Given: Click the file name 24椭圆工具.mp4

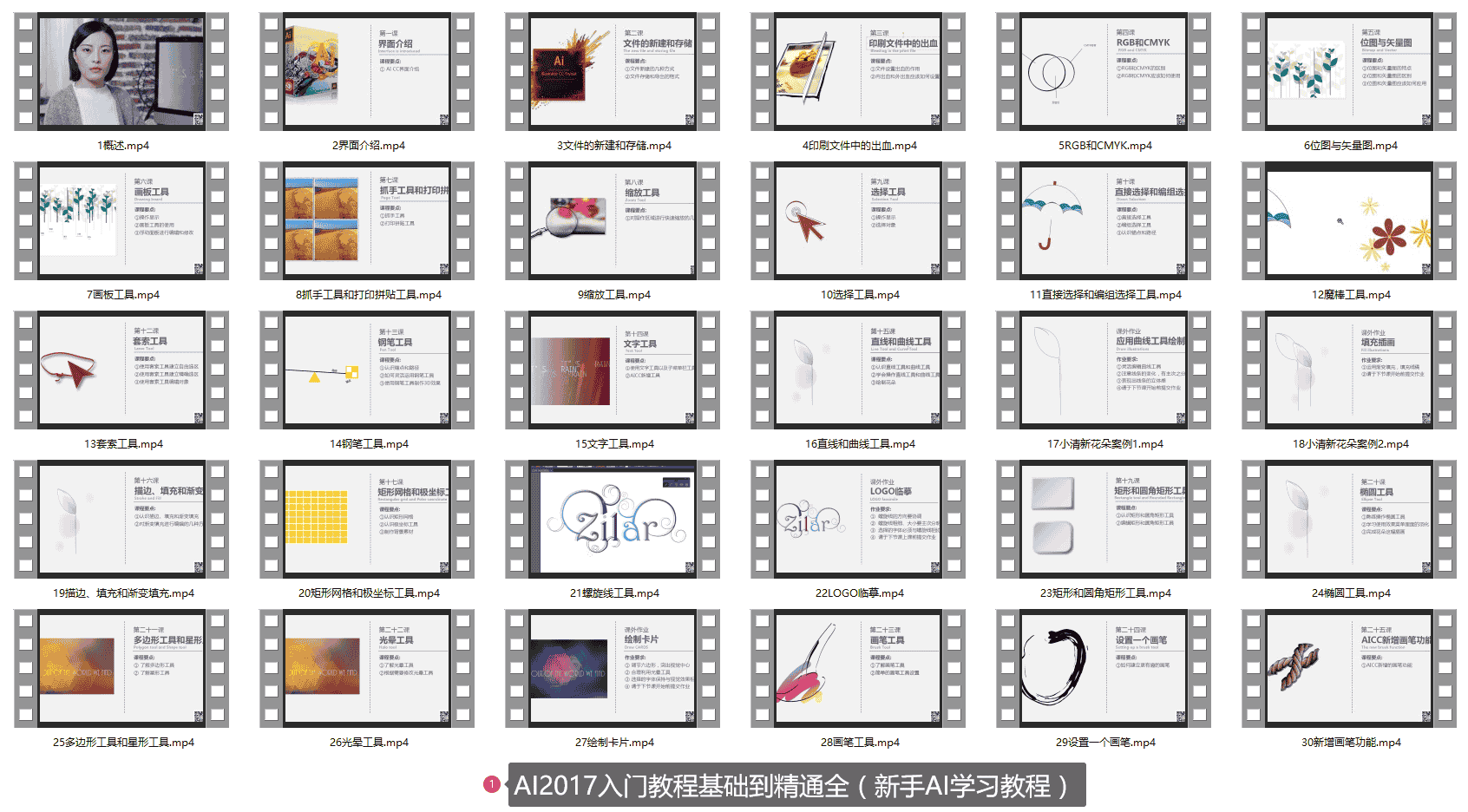Looking at the screenshot, I should [1351, 593].
